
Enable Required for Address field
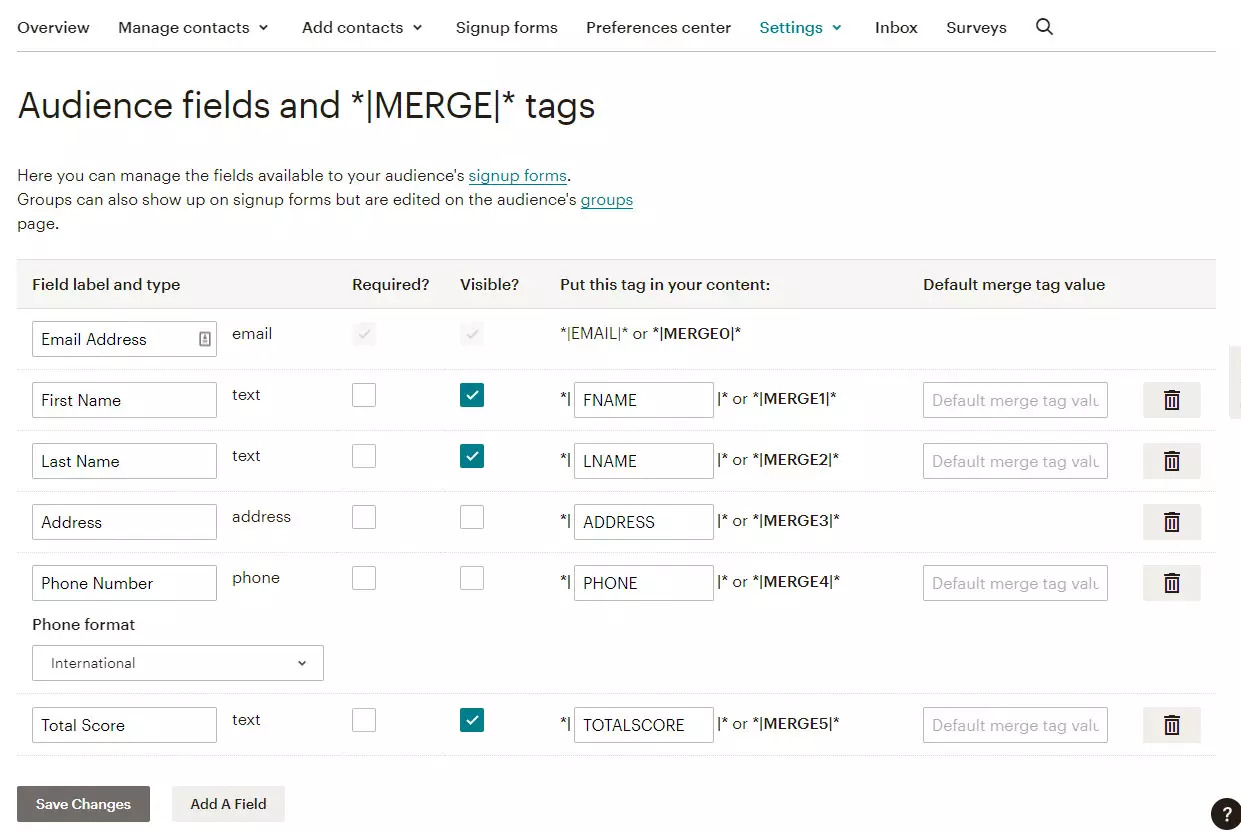click(364, 517)
